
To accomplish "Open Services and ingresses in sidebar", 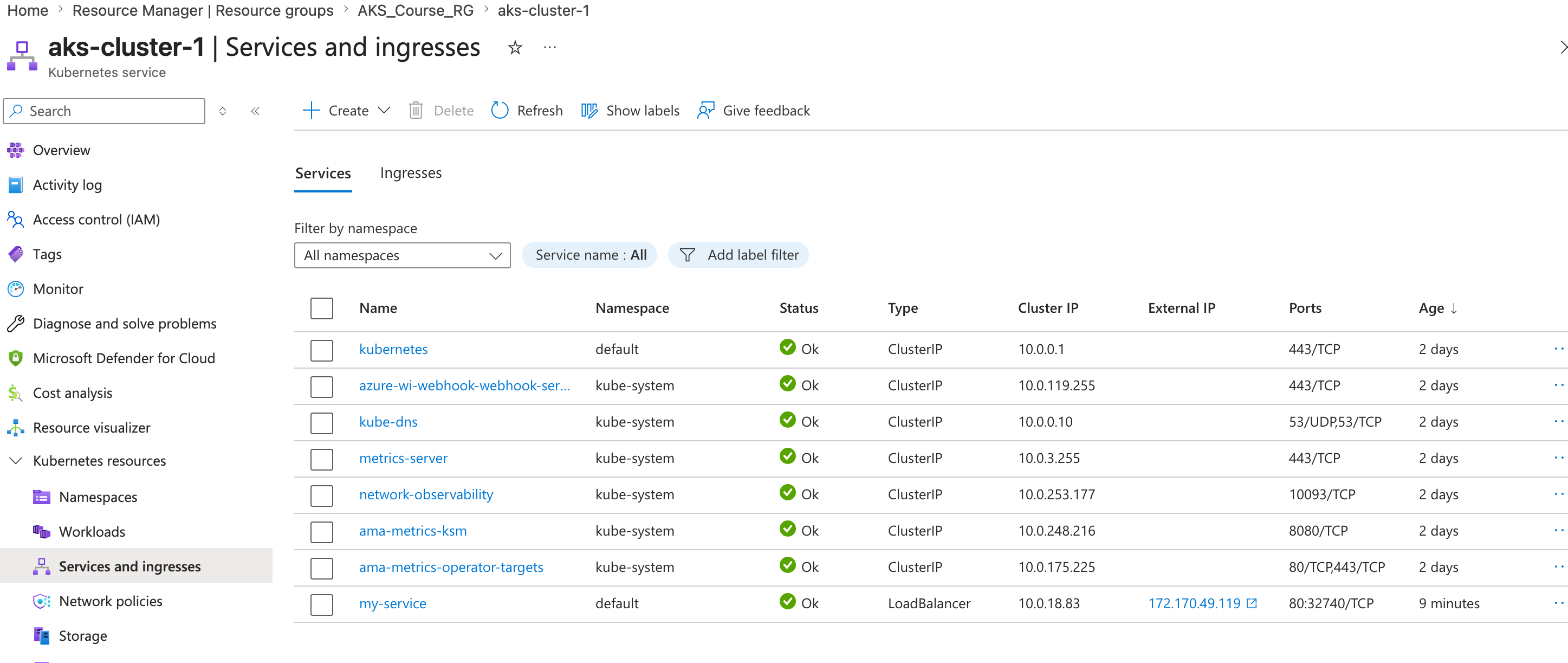I will [x=137, y=566].
